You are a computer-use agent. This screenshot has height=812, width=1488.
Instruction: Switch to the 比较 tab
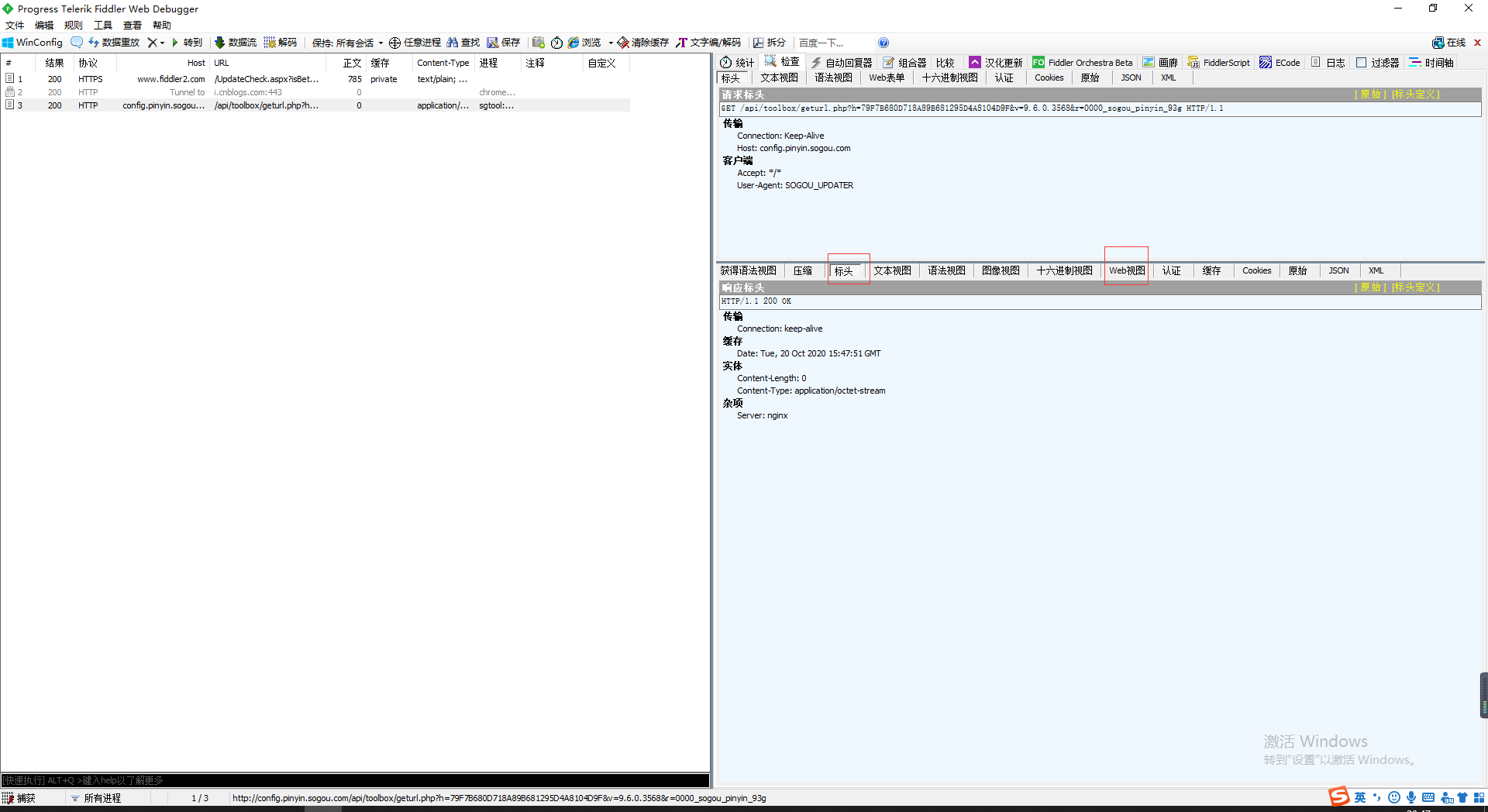945,63
